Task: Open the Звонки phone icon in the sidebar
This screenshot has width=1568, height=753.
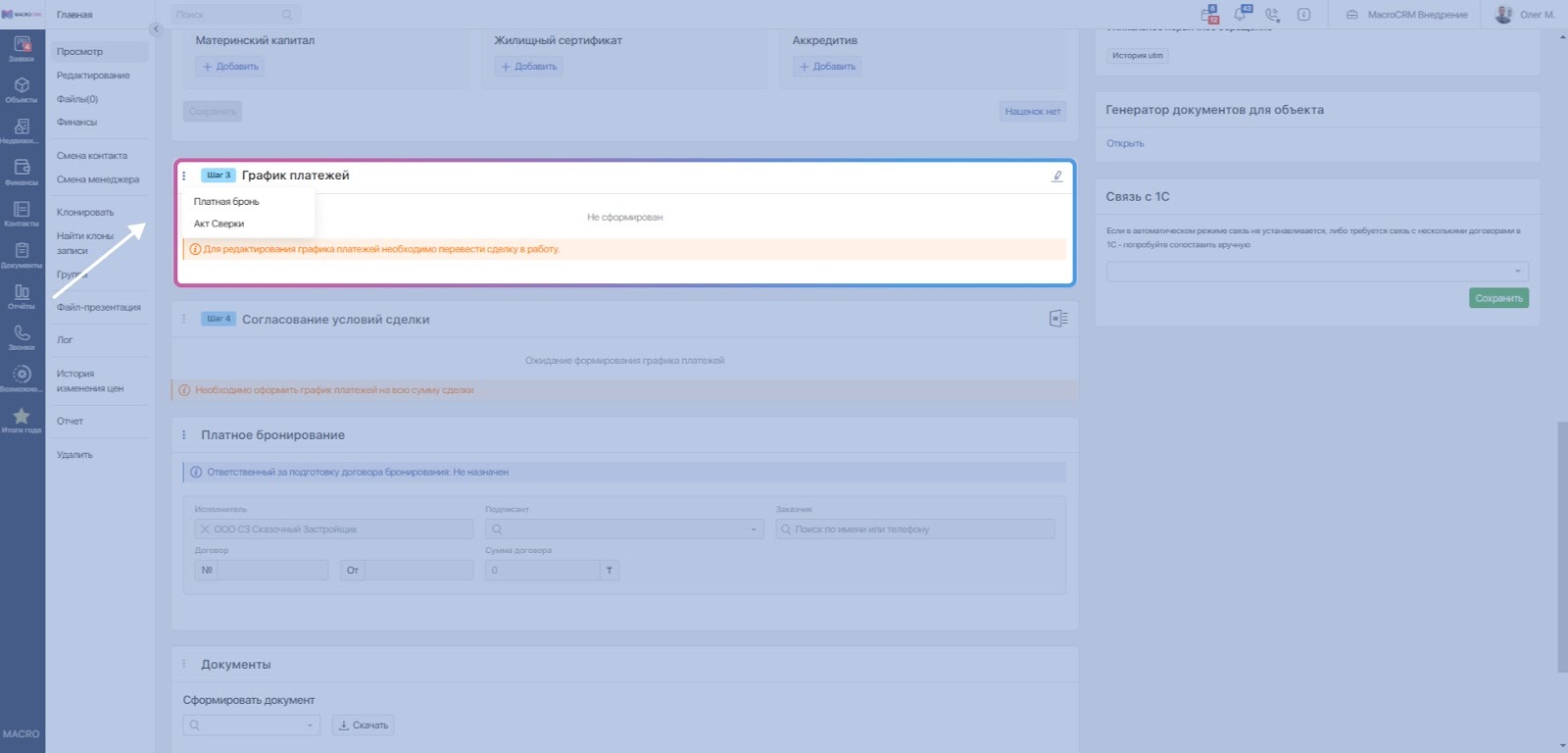Action: click(22, 337)
